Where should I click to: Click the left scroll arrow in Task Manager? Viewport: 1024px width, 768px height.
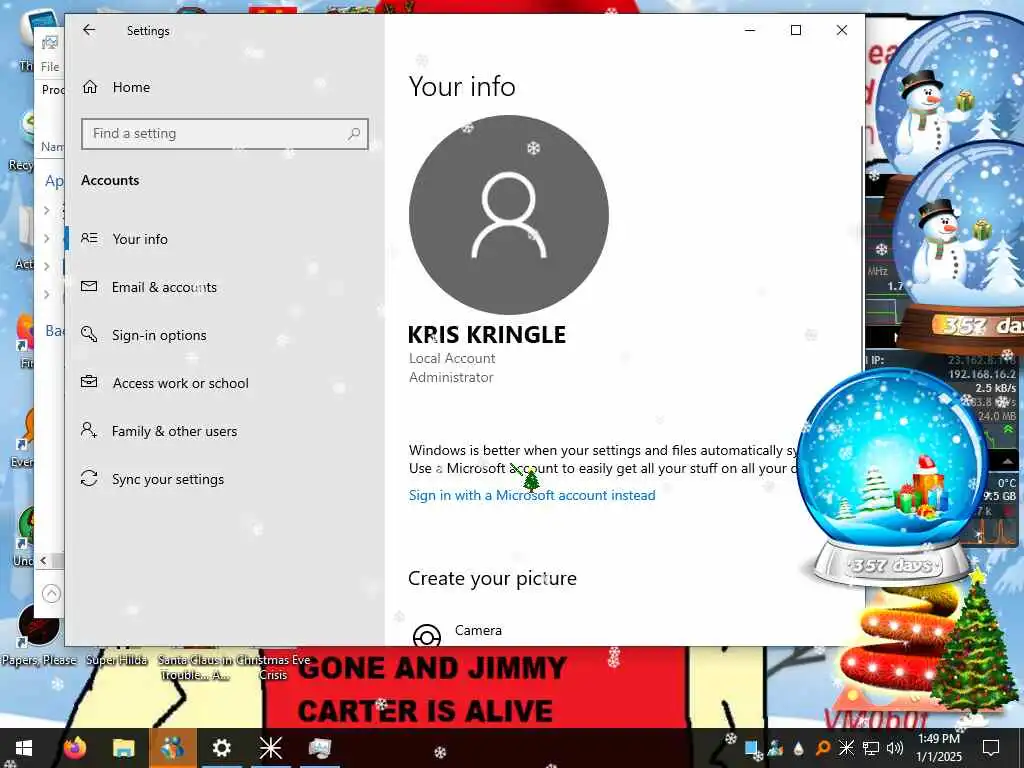point(44,560)
